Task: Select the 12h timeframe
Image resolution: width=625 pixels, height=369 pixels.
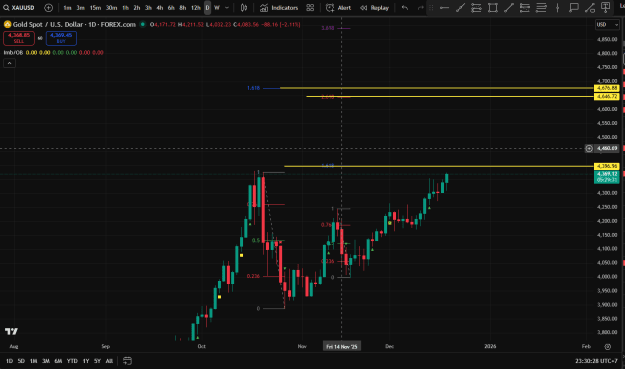Action: pos(195,8)
